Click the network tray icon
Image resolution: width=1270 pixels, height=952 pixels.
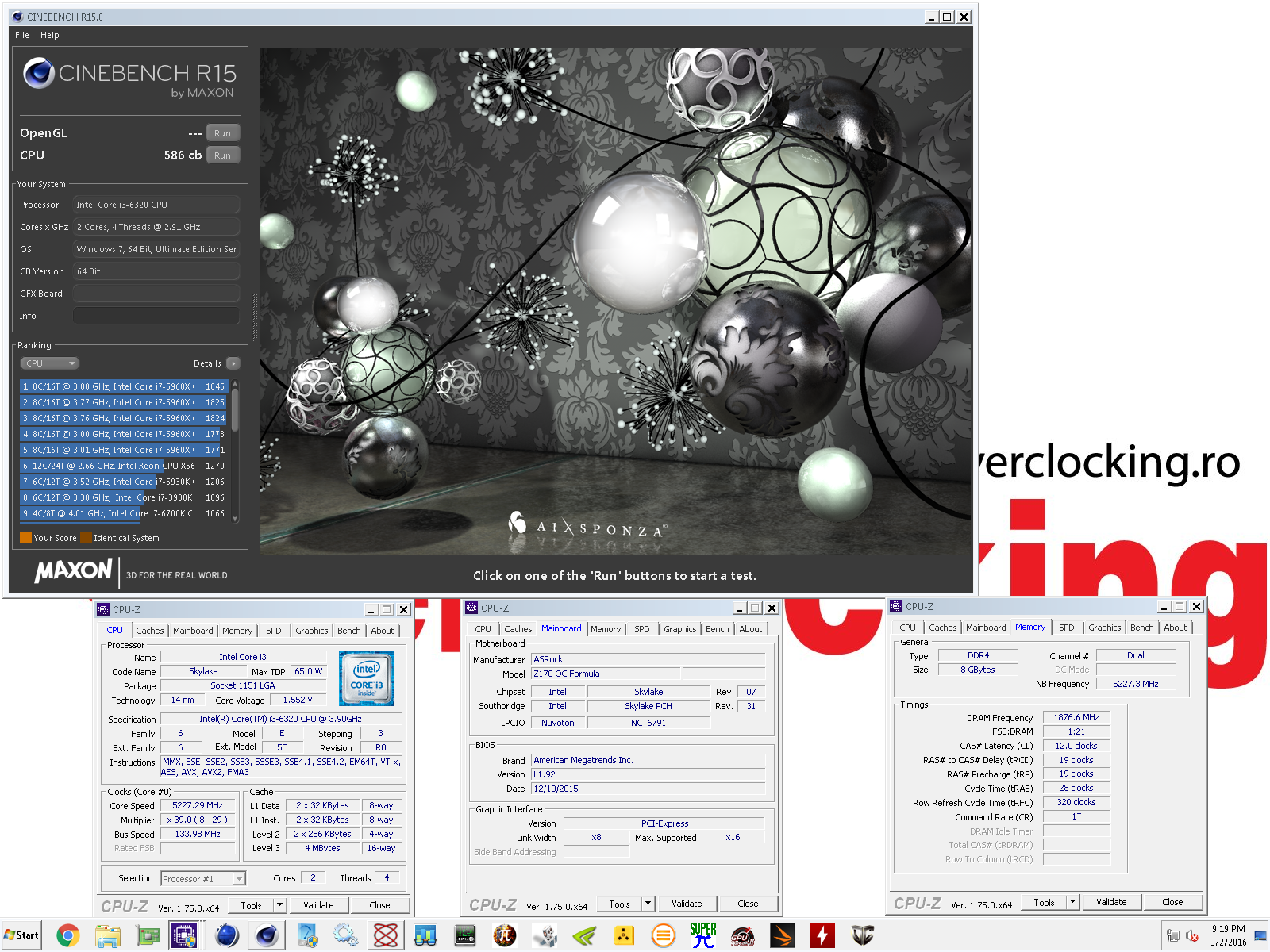click(1173, 936)
